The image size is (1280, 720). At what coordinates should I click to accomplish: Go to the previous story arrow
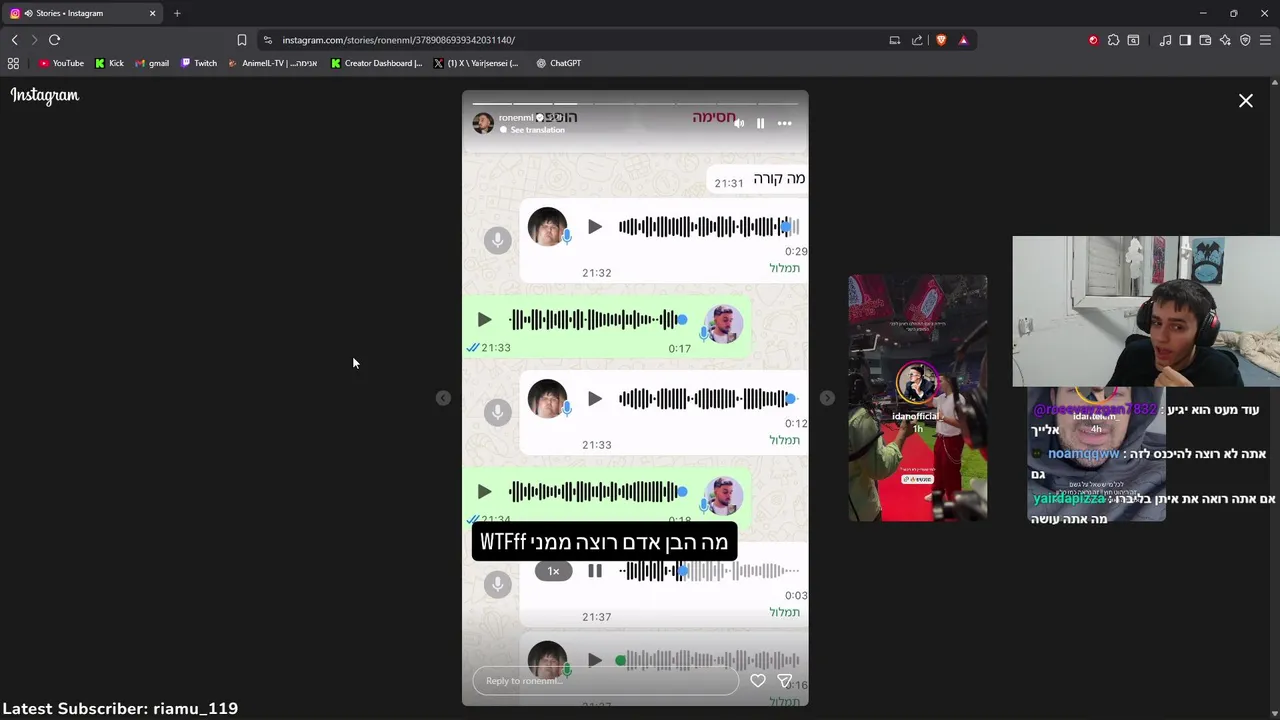pyautogui.click(x=443, y=398)
